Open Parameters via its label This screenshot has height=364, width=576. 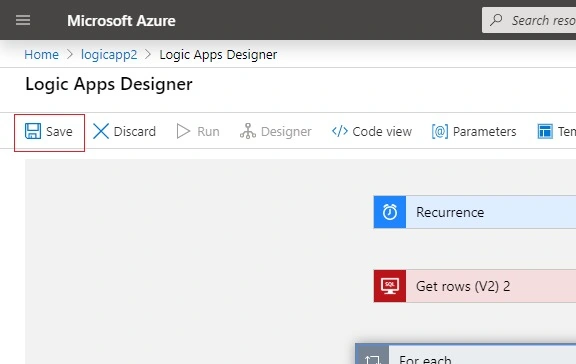click(x=485, y=131)
